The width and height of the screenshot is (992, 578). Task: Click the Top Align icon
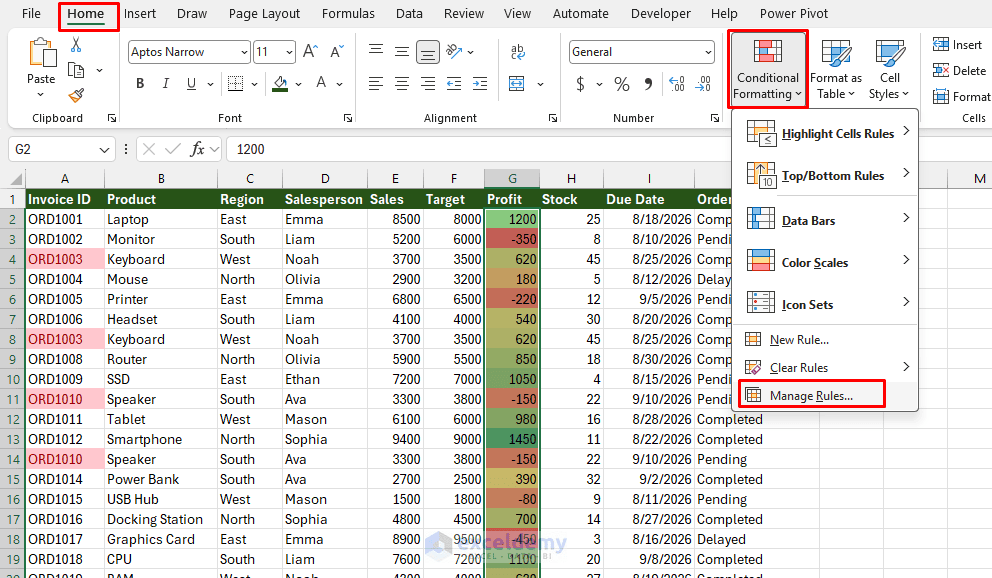[376, 51]
